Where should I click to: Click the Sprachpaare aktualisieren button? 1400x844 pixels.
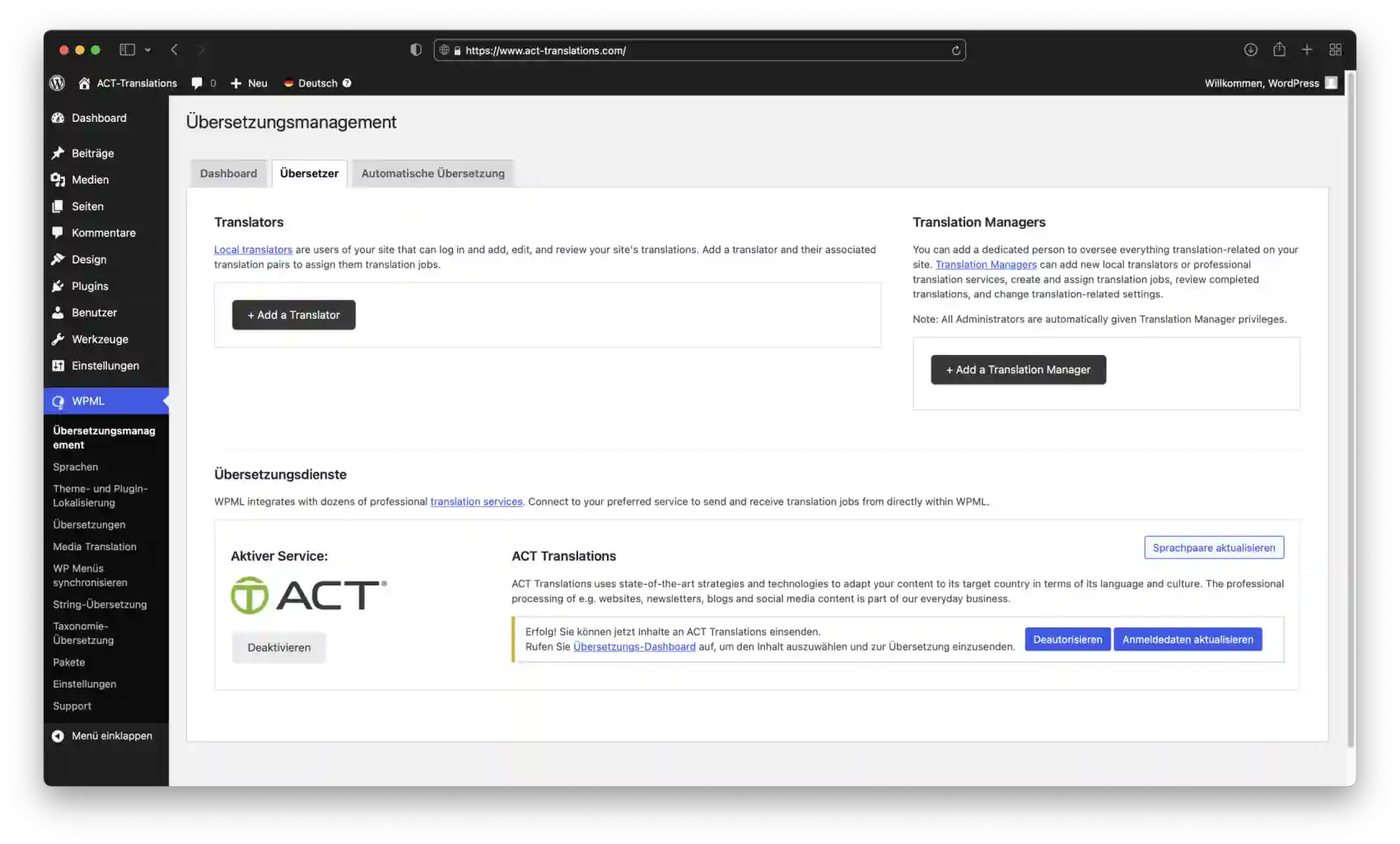point(1214,548)
